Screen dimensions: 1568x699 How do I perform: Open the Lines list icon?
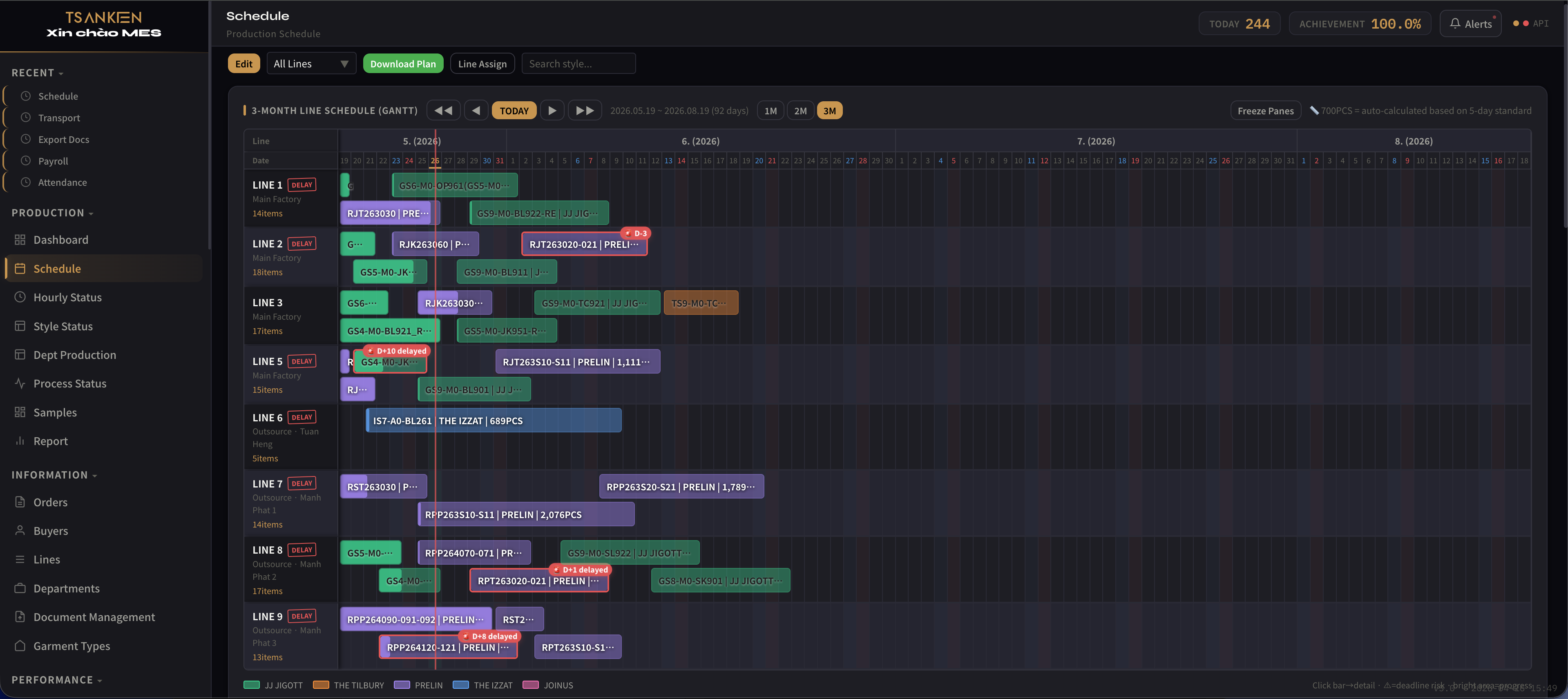click(20, 559)
